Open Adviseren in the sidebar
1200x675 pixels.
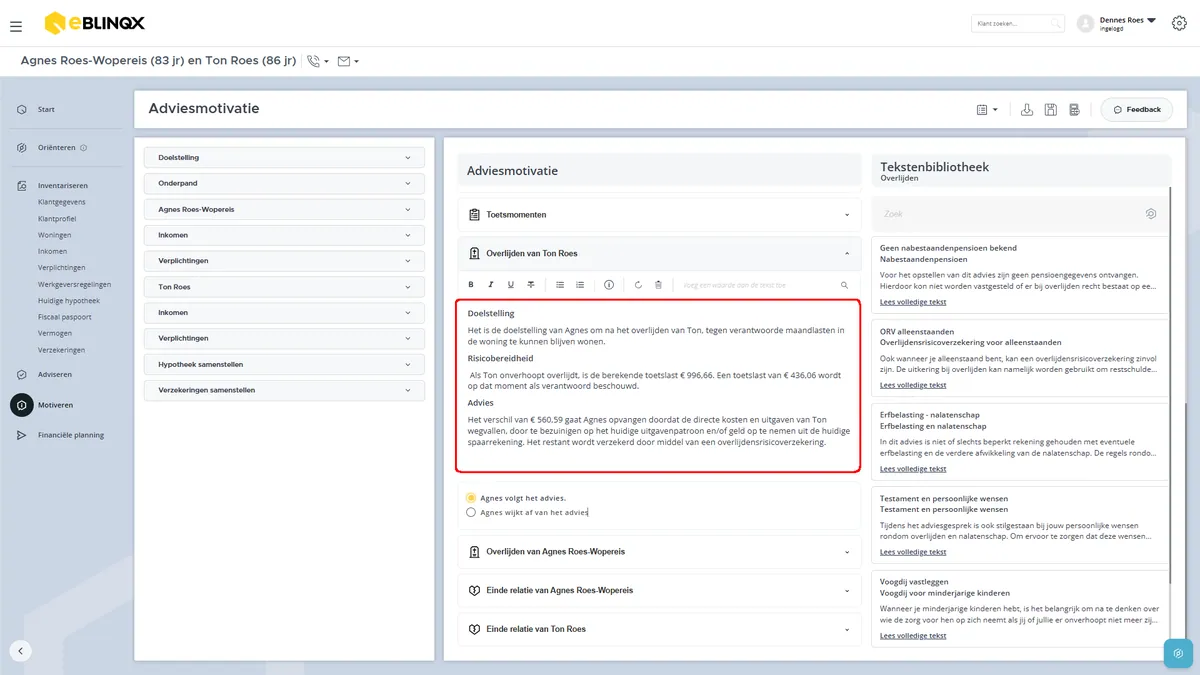click(x=55, y=375)
